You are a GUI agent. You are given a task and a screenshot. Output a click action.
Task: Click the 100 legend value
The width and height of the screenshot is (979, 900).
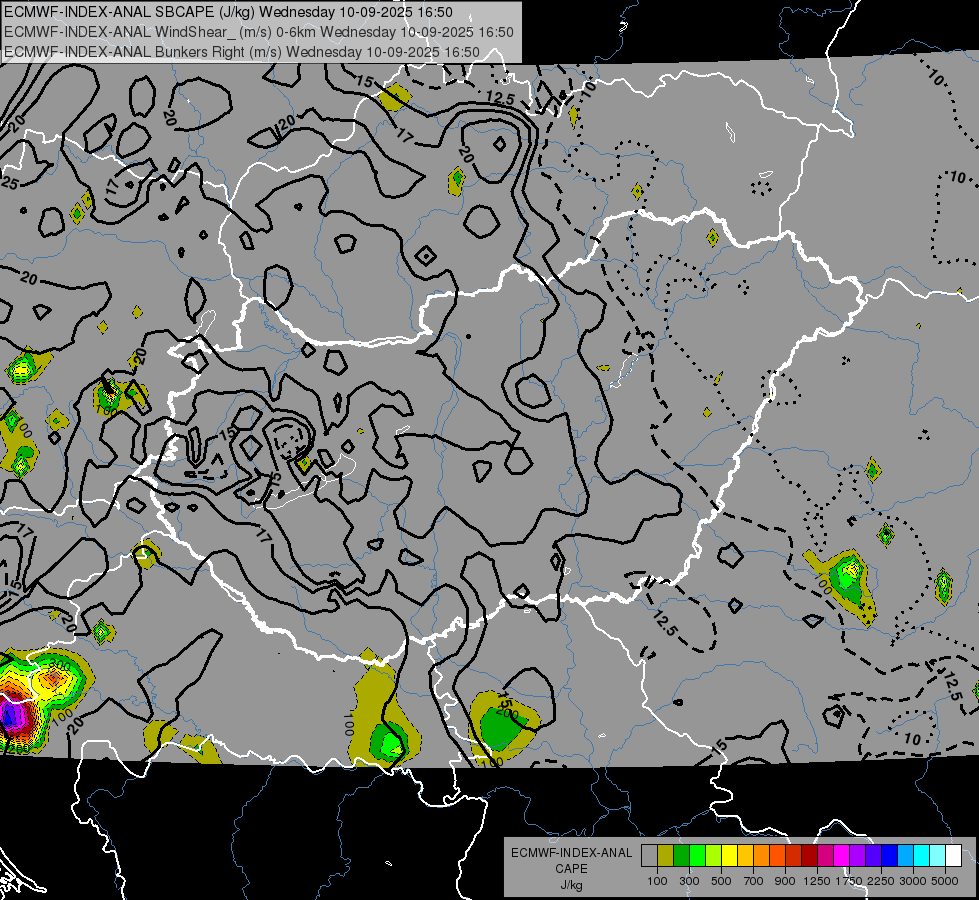pos(657,881)
